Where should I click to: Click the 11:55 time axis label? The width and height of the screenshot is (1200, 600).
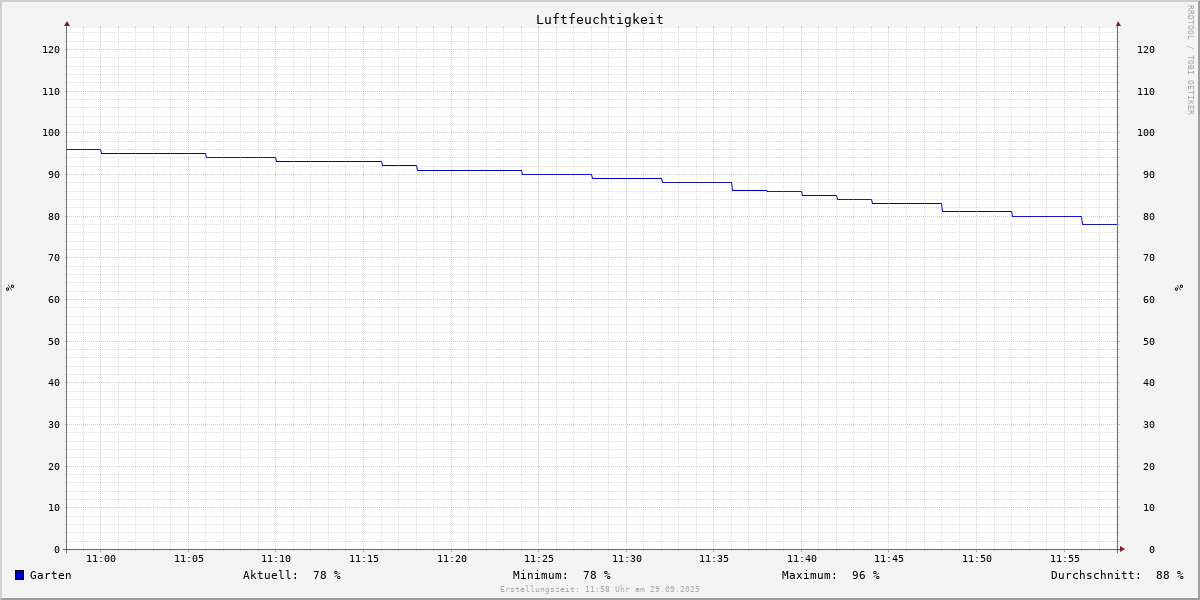pos(1065,559)
